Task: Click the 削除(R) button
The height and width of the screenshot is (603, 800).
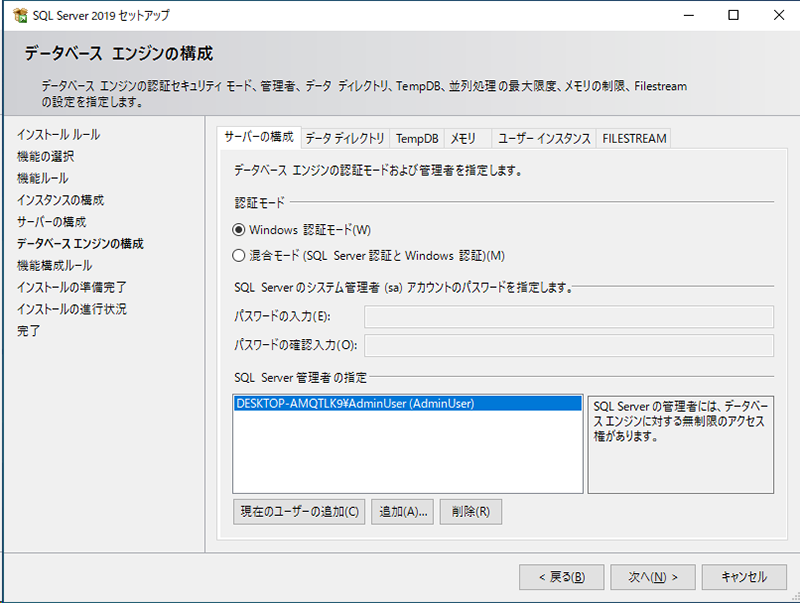Action: point(470,512)
